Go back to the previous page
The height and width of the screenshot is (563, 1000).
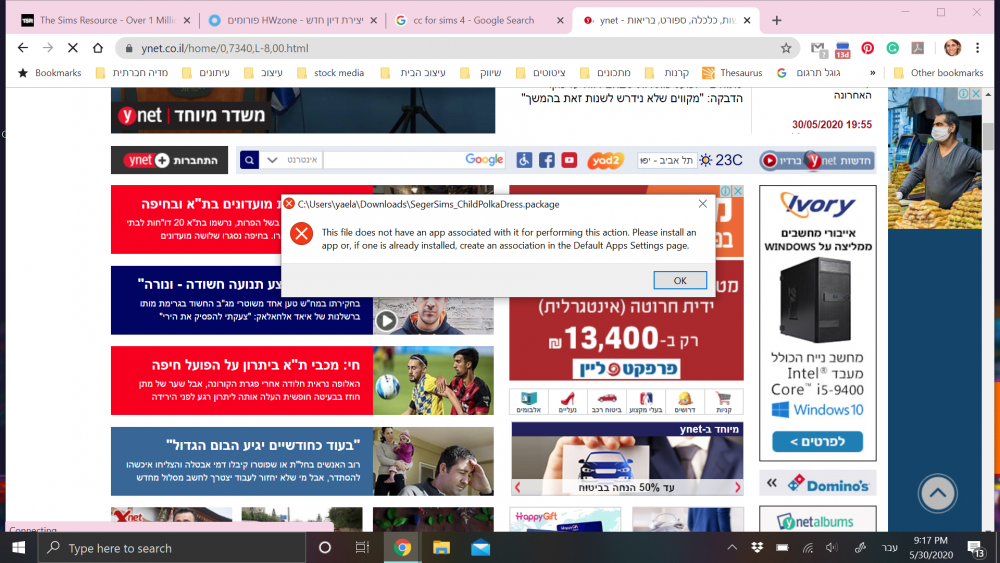(x=23, y=48)
